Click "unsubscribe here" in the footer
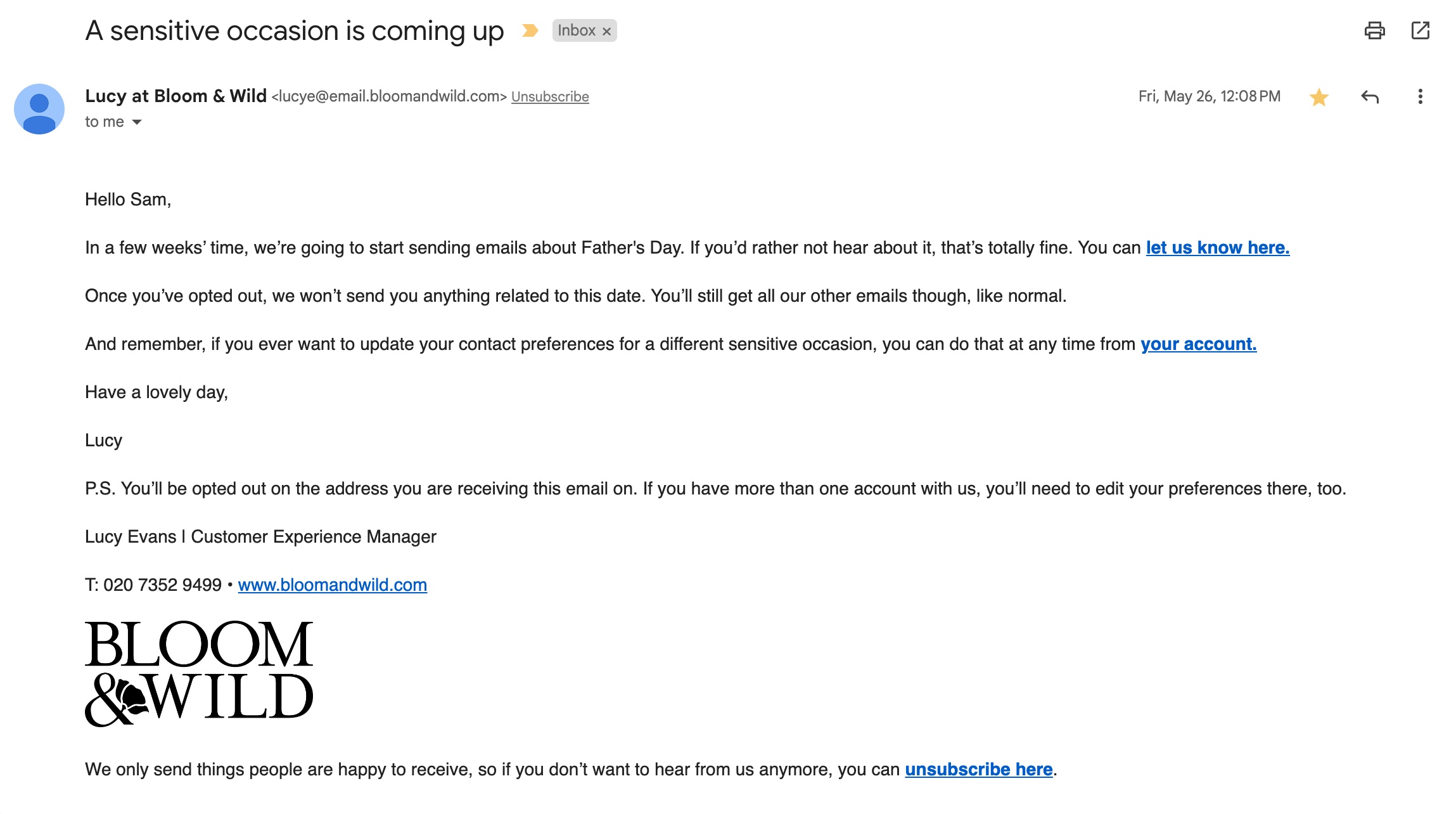 tap(978, 770)
